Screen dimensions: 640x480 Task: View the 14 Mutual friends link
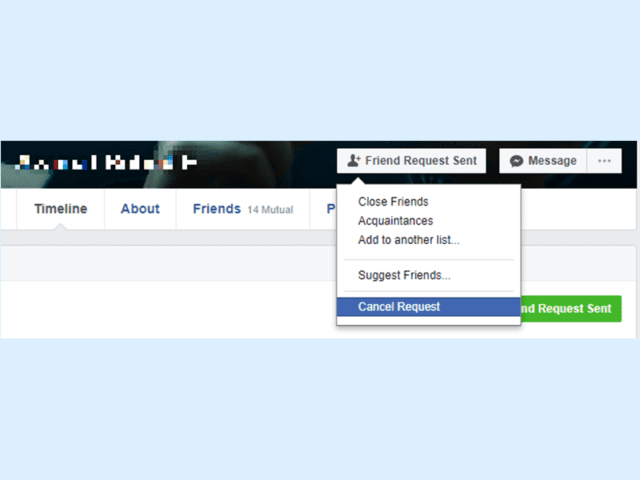click(x=270, y=210)
